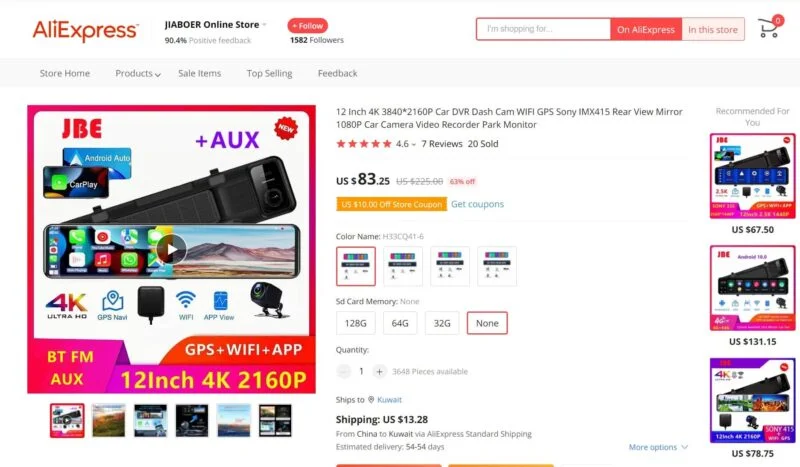This screenshot has width=800, height=467.
Task: Select the 64G memory option
Action: [400, 323]
